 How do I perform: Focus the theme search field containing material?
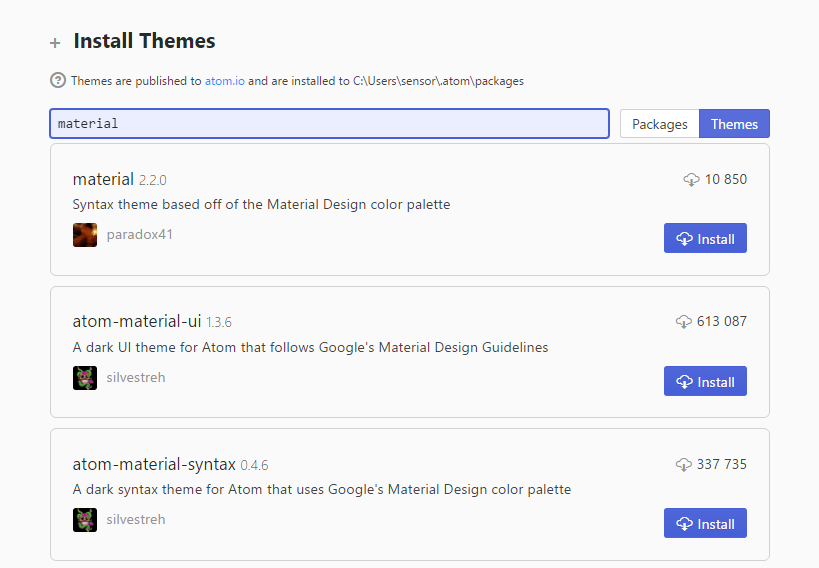pyautogui.click(x=330, y=124)
